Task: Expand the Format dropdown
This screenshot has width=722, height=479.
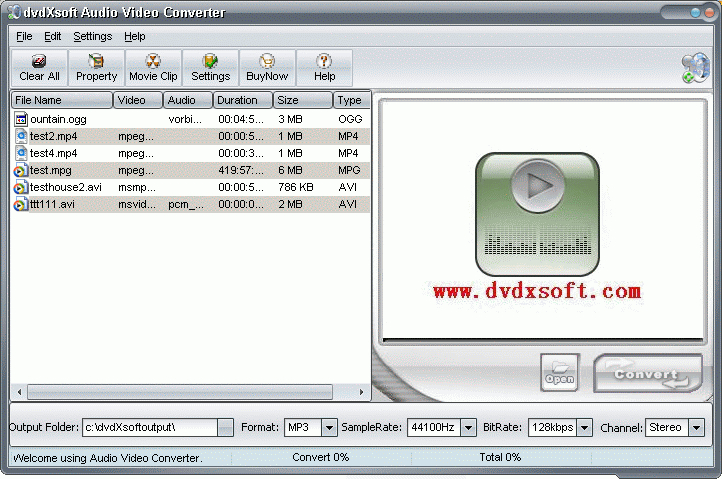Action: [329, 428]
